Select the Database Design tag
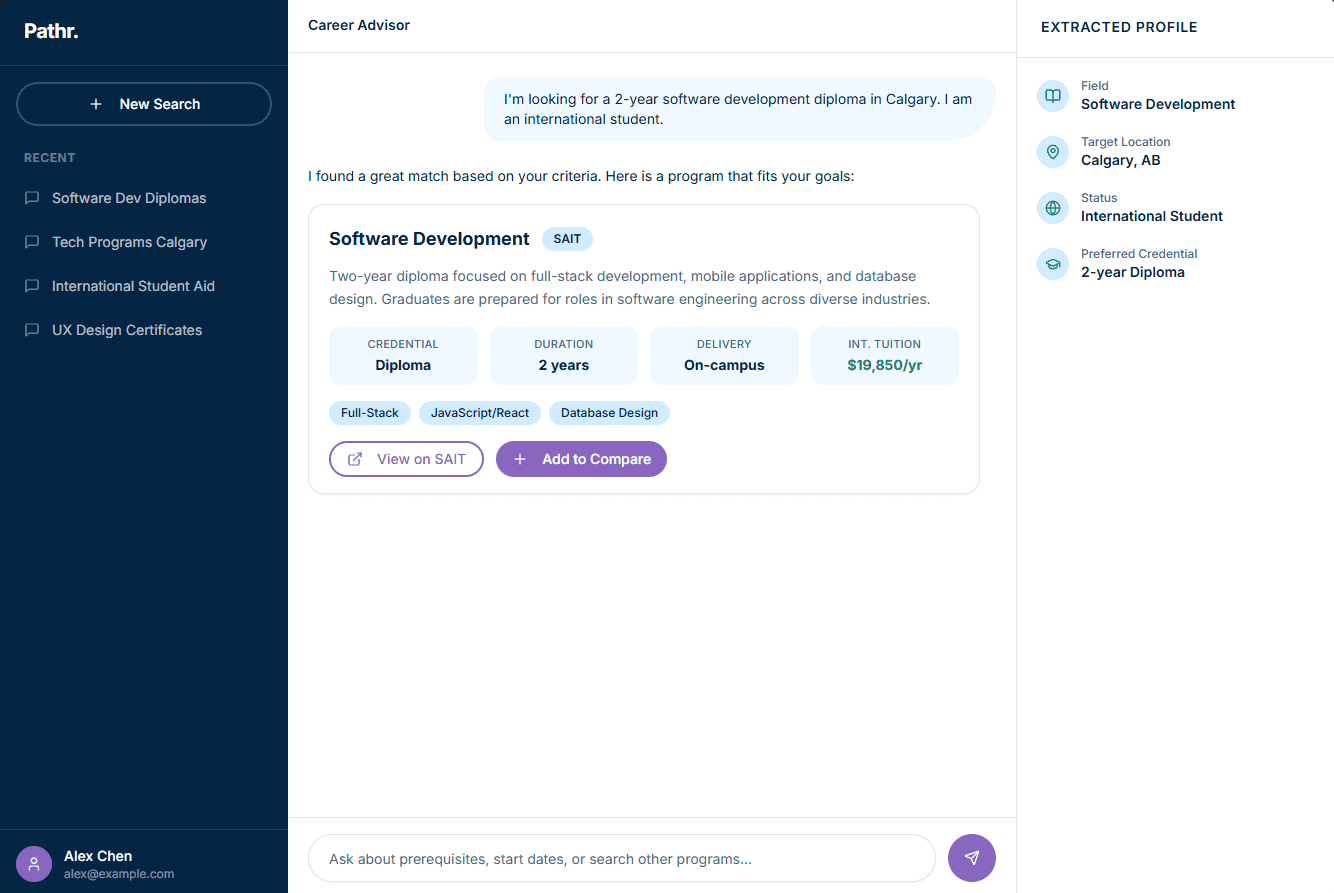The width and height of the screenshot is (1334, 893). point(609,413)
